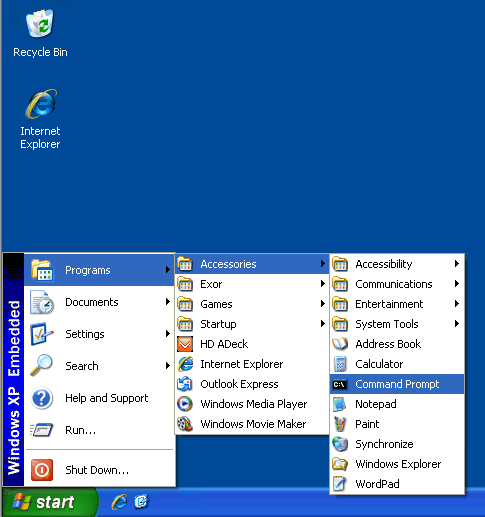Viewport: 485px width, 517px height.
Task: Choose Command Prompt from Accessories
Action: click(397, 384)
